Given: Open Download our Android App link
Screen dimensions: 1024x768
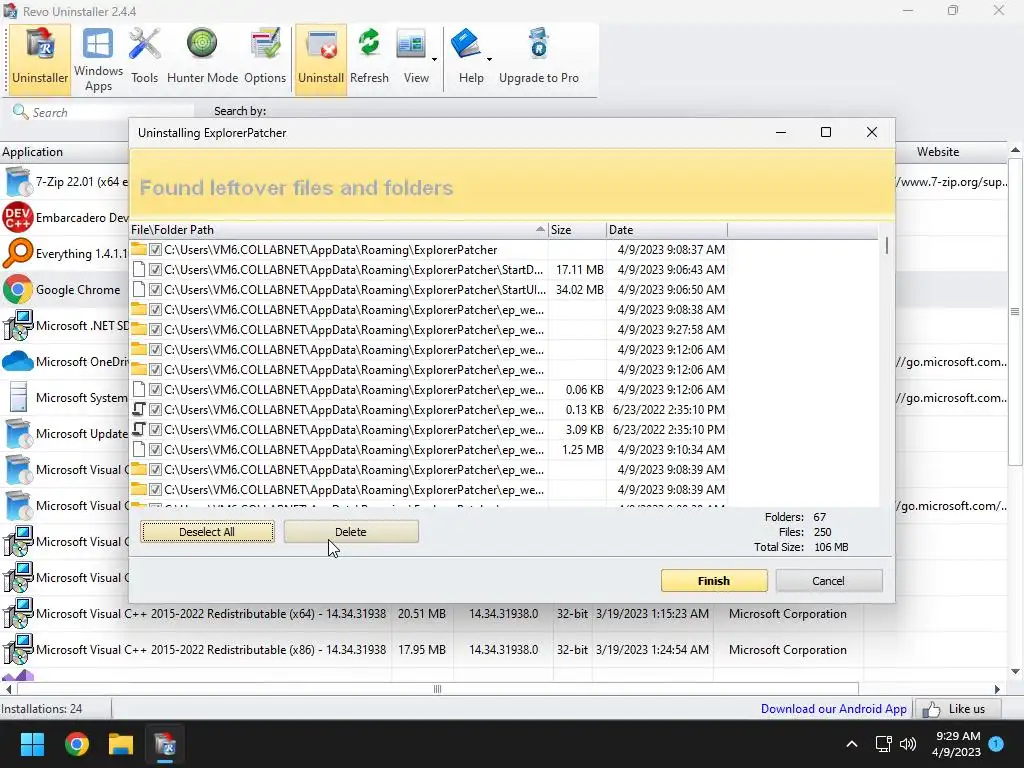Looking at the screenshot, I should 833,709.
